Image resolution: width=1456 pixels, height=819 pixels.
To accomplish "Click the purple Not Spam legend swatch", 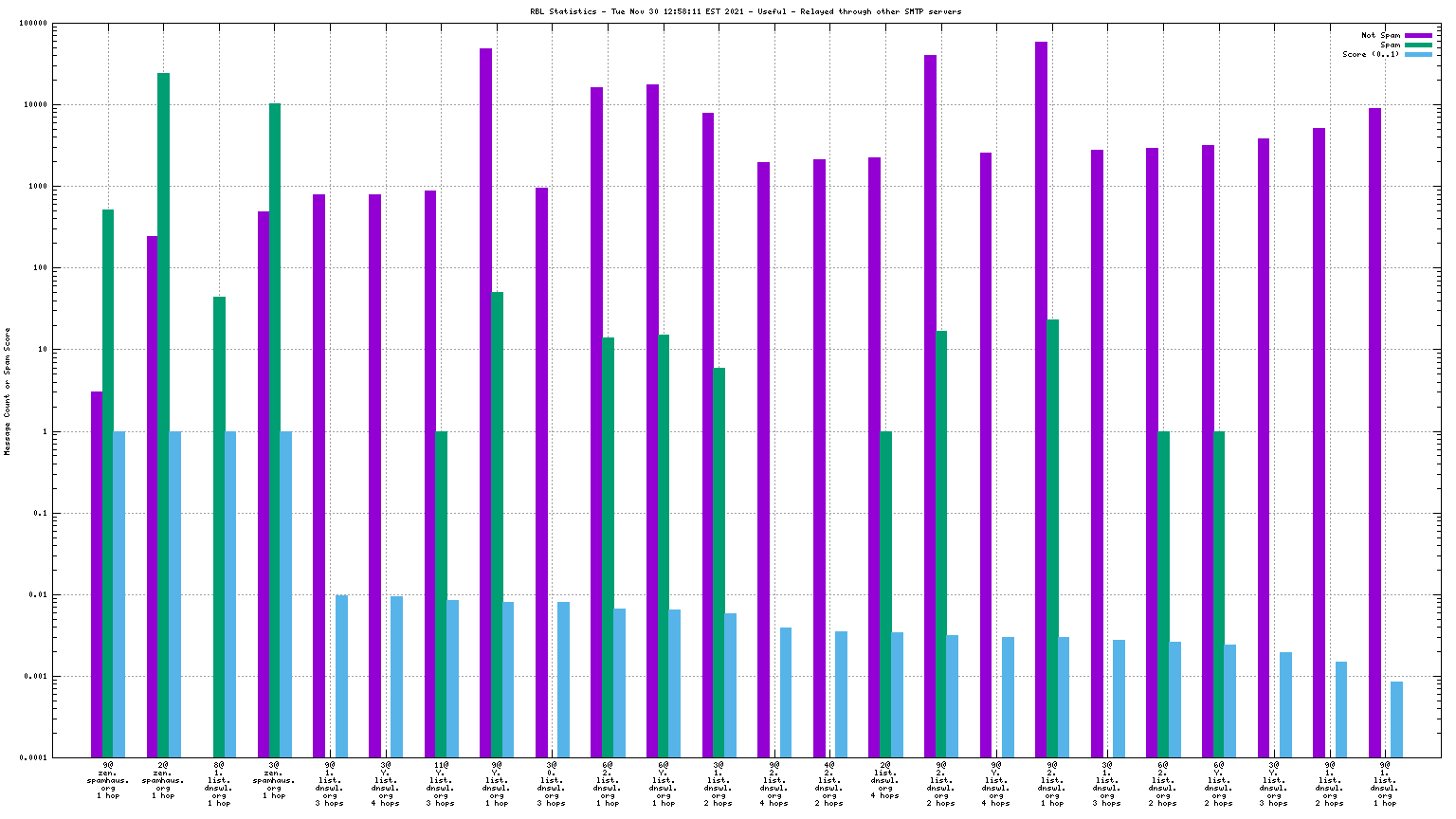I will click(x=1418, y=35).
